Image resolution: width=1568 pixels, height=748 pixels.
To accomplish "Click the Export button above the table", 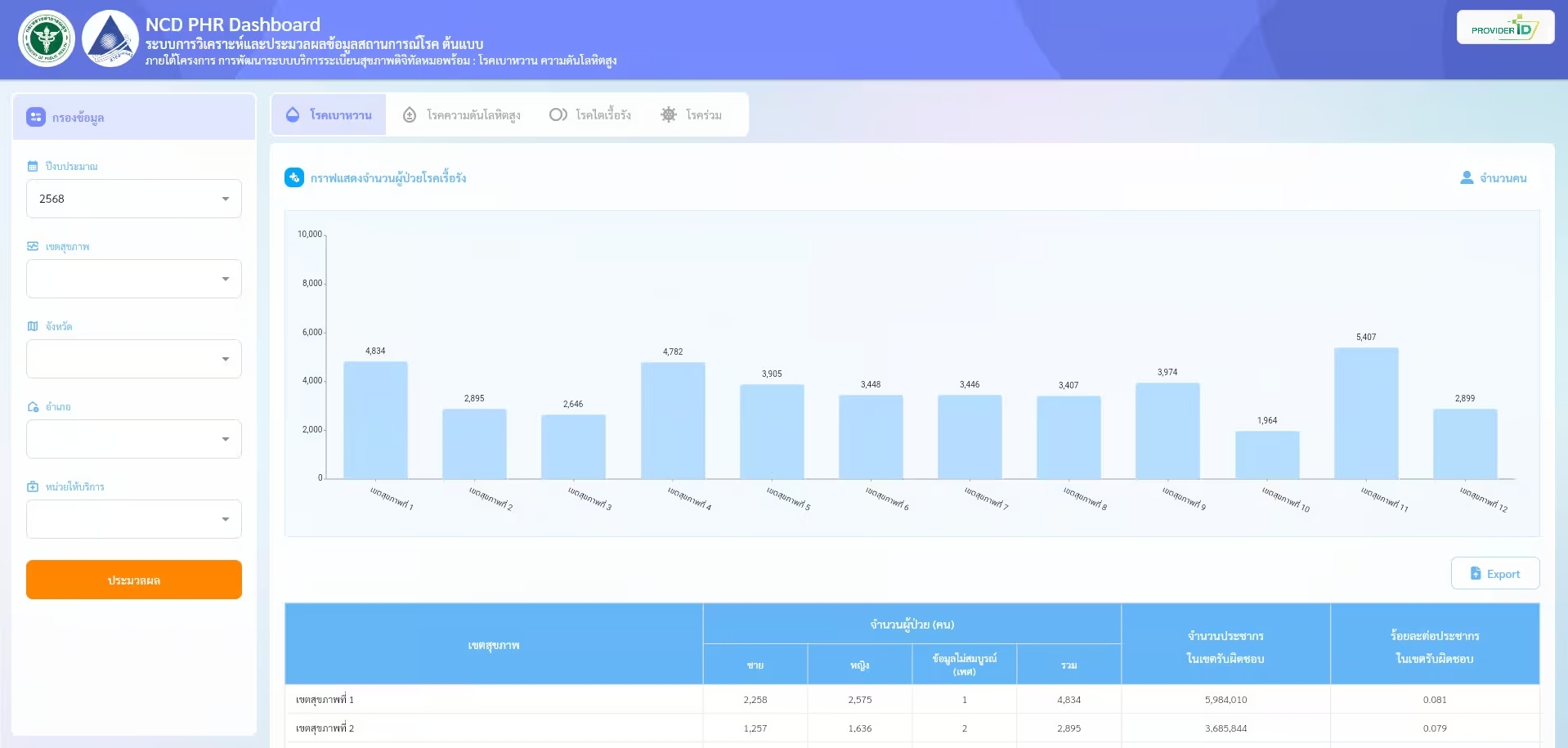I will pyautogui.click(x=1495, y=573).
